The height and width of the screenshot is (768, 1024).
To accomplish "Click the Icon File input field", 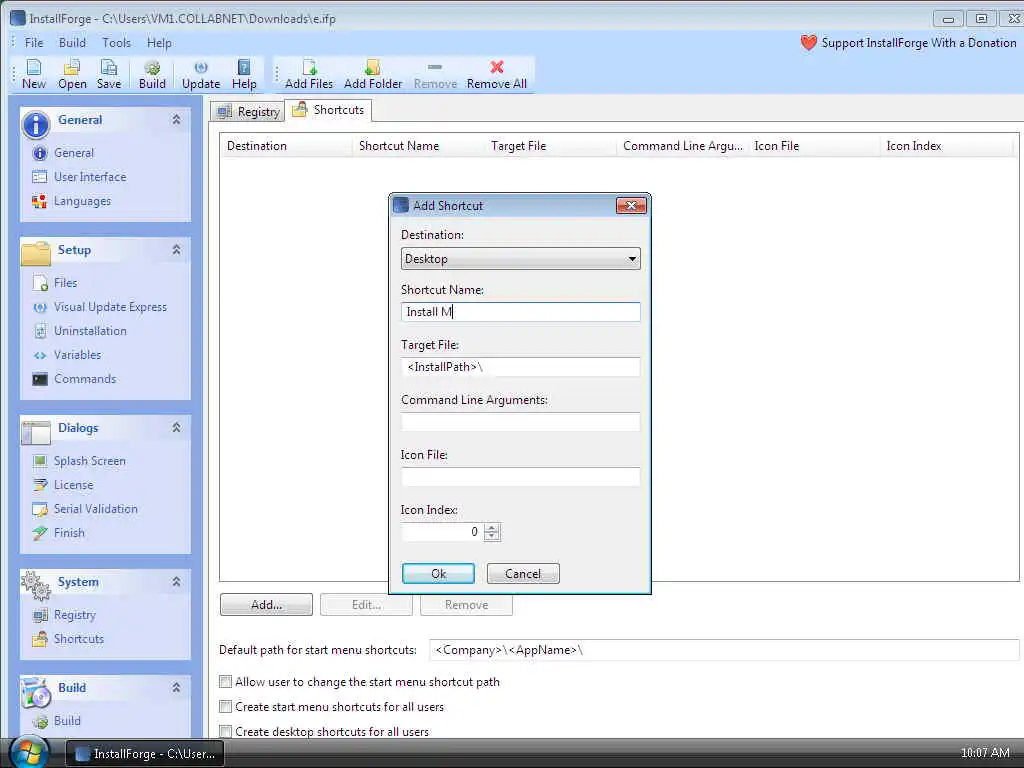I will coord(520,477).
